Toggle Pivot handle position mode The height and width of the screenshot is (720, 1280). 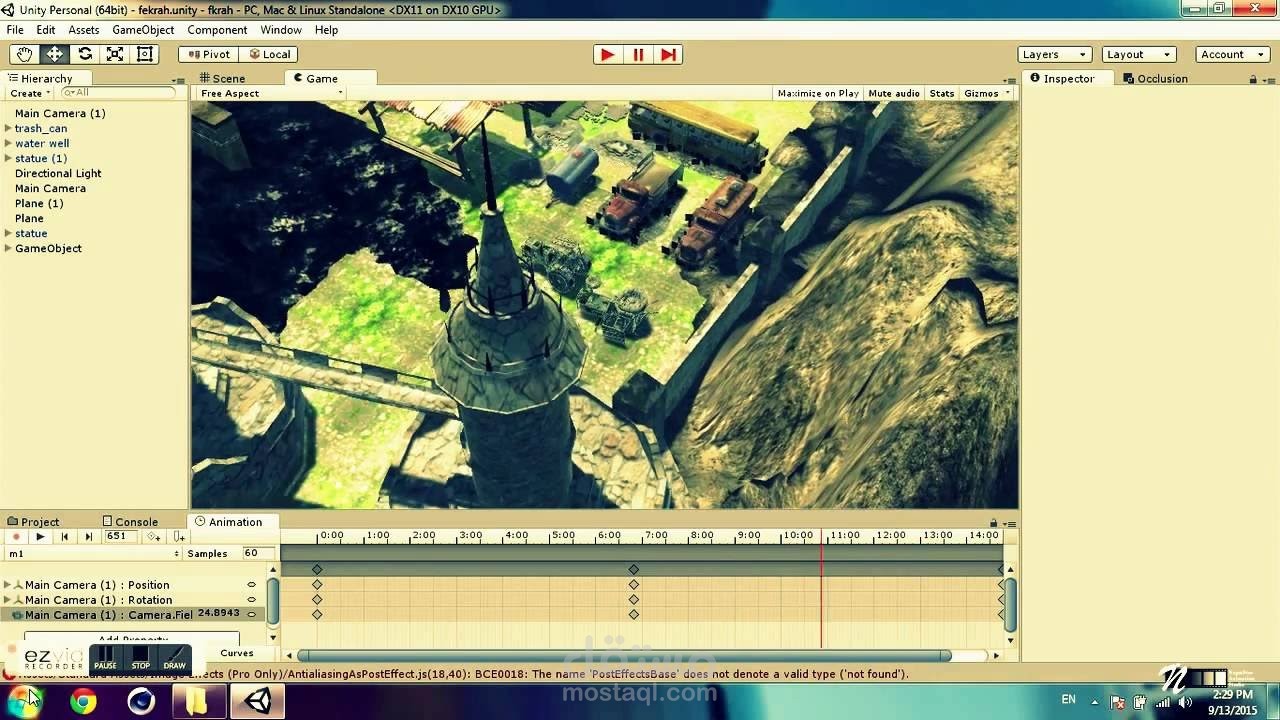(x=208, y=54)
